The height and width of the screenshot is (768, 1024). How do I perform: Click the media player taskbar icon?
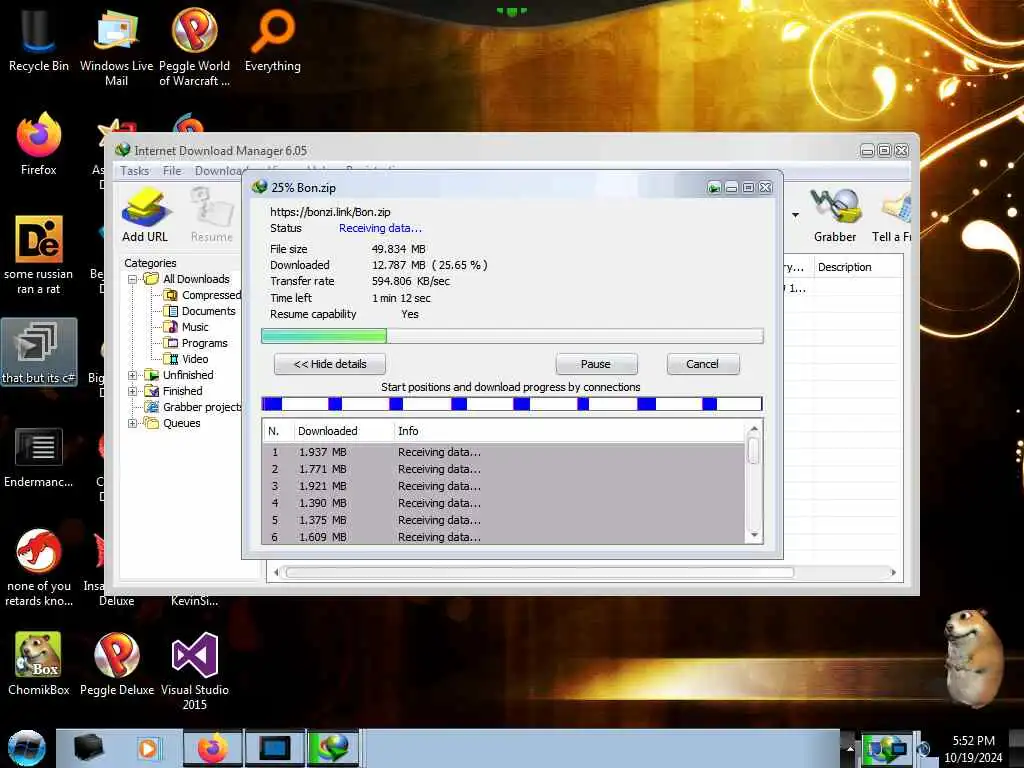(148, 748)
